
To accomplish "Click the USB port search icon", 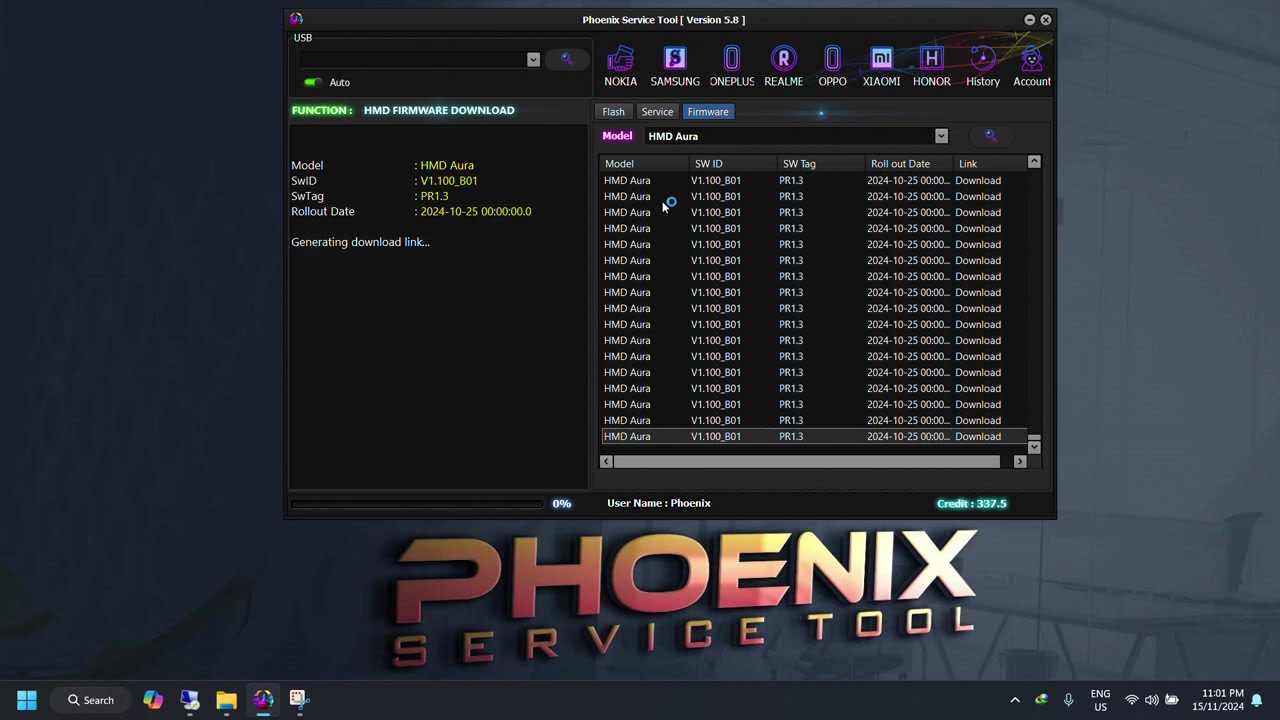I will pyautogui.click(x=567, y=59).
